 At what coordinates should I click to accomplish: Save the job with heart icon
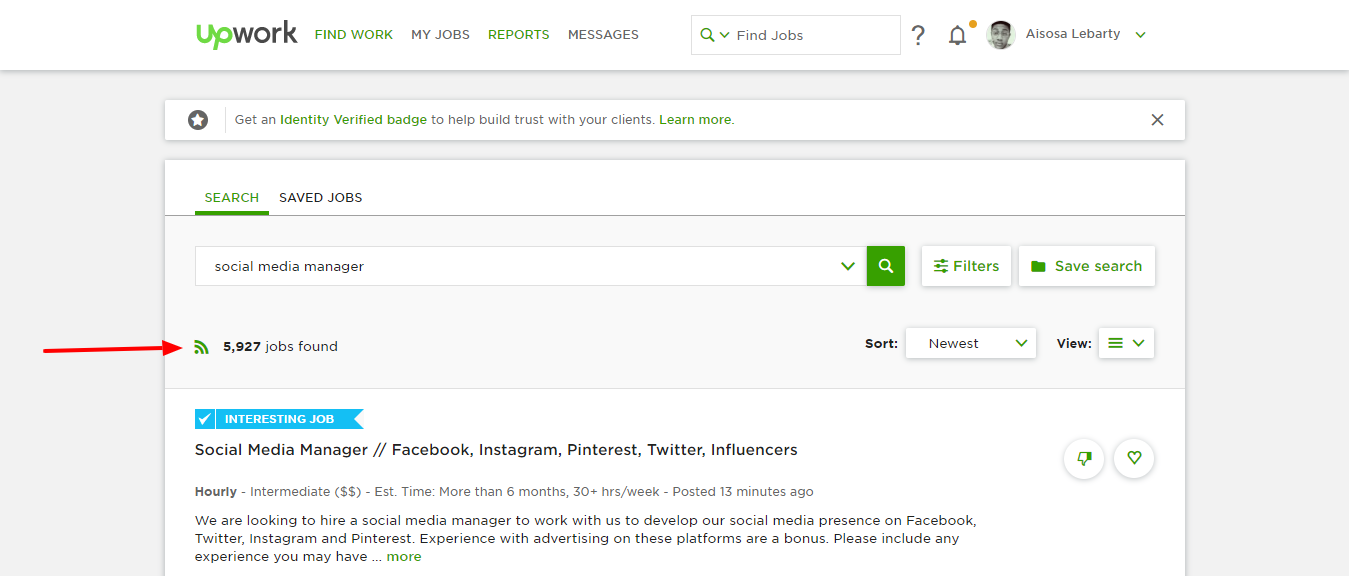click(1134, 458)
